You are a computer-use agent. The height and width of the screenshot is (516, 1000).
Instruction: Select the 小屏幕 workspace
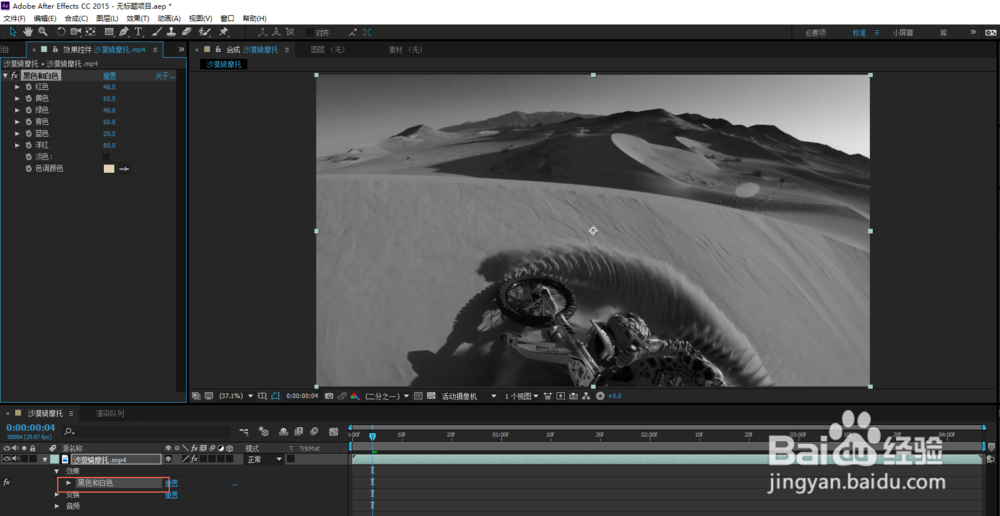pos(903,33)
